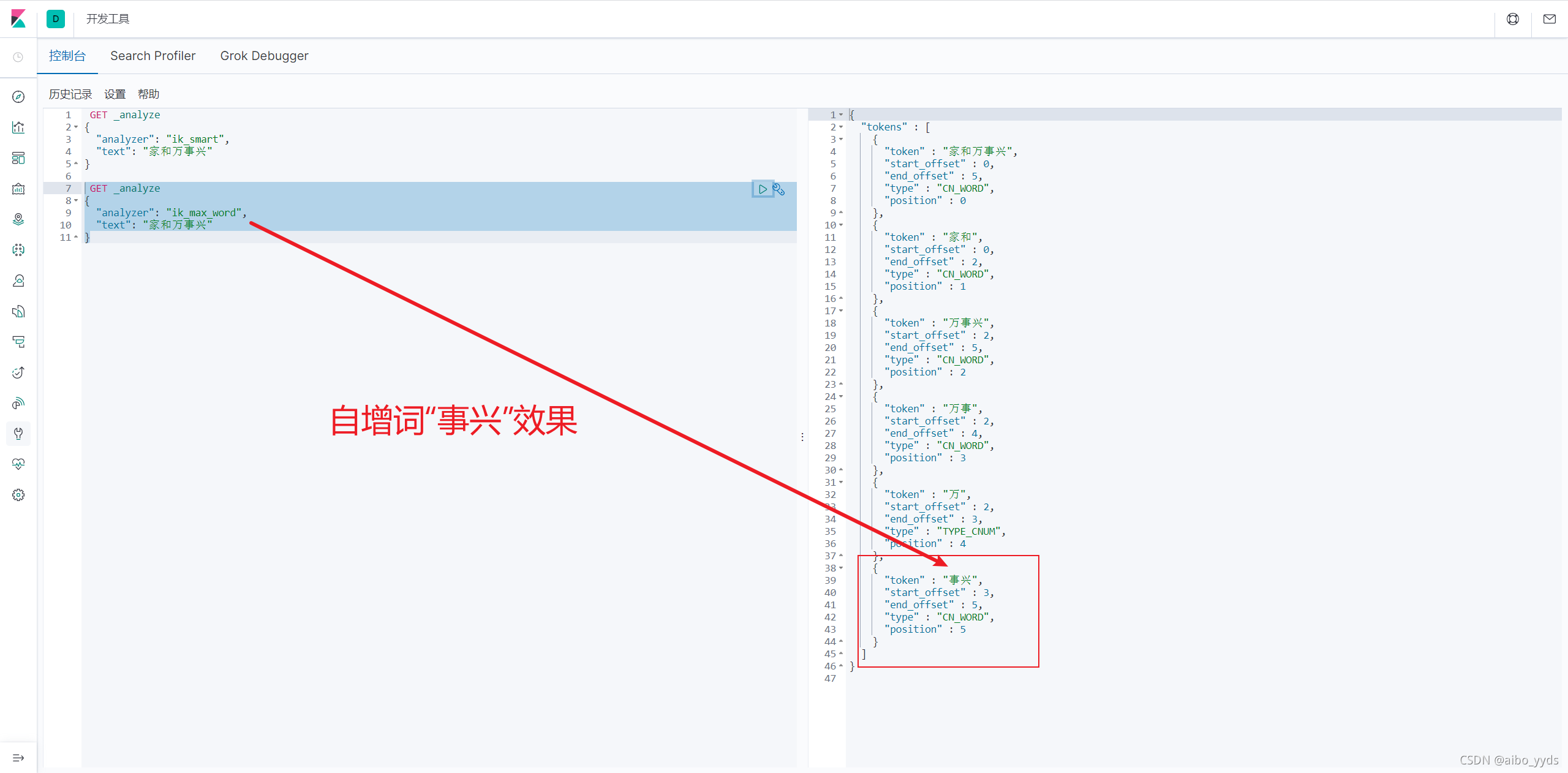Open the 帮助 help link

click(148, 94)
